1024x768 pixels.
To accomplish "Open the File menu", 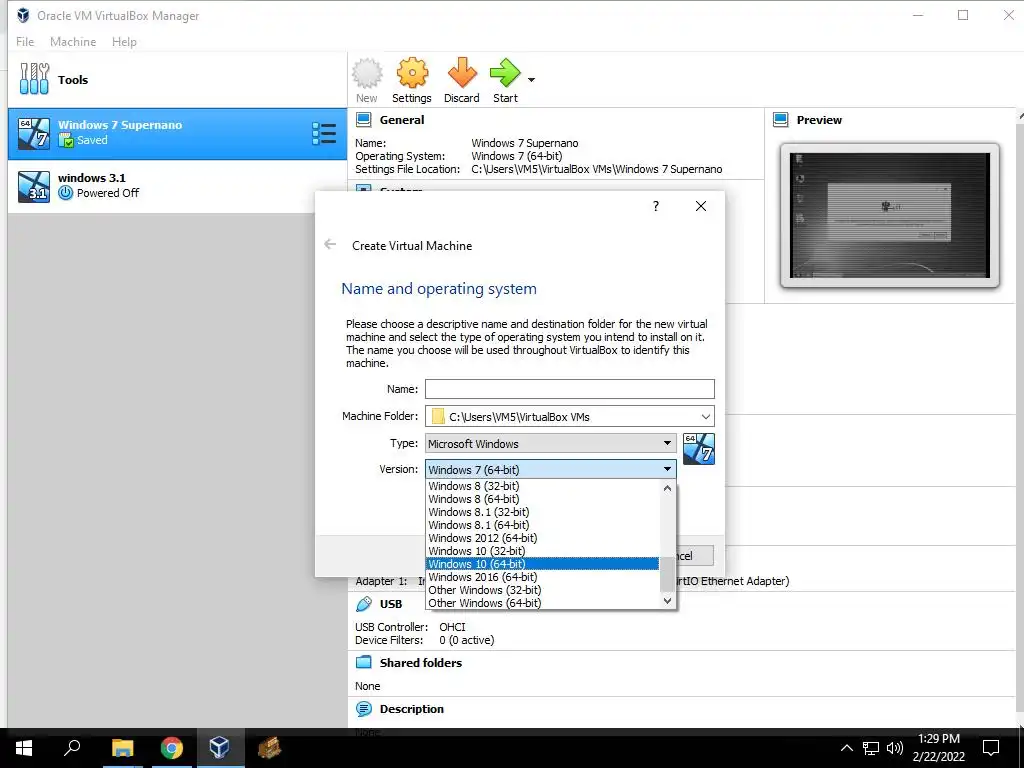I will pyautogui.click(x=25, y=42).
